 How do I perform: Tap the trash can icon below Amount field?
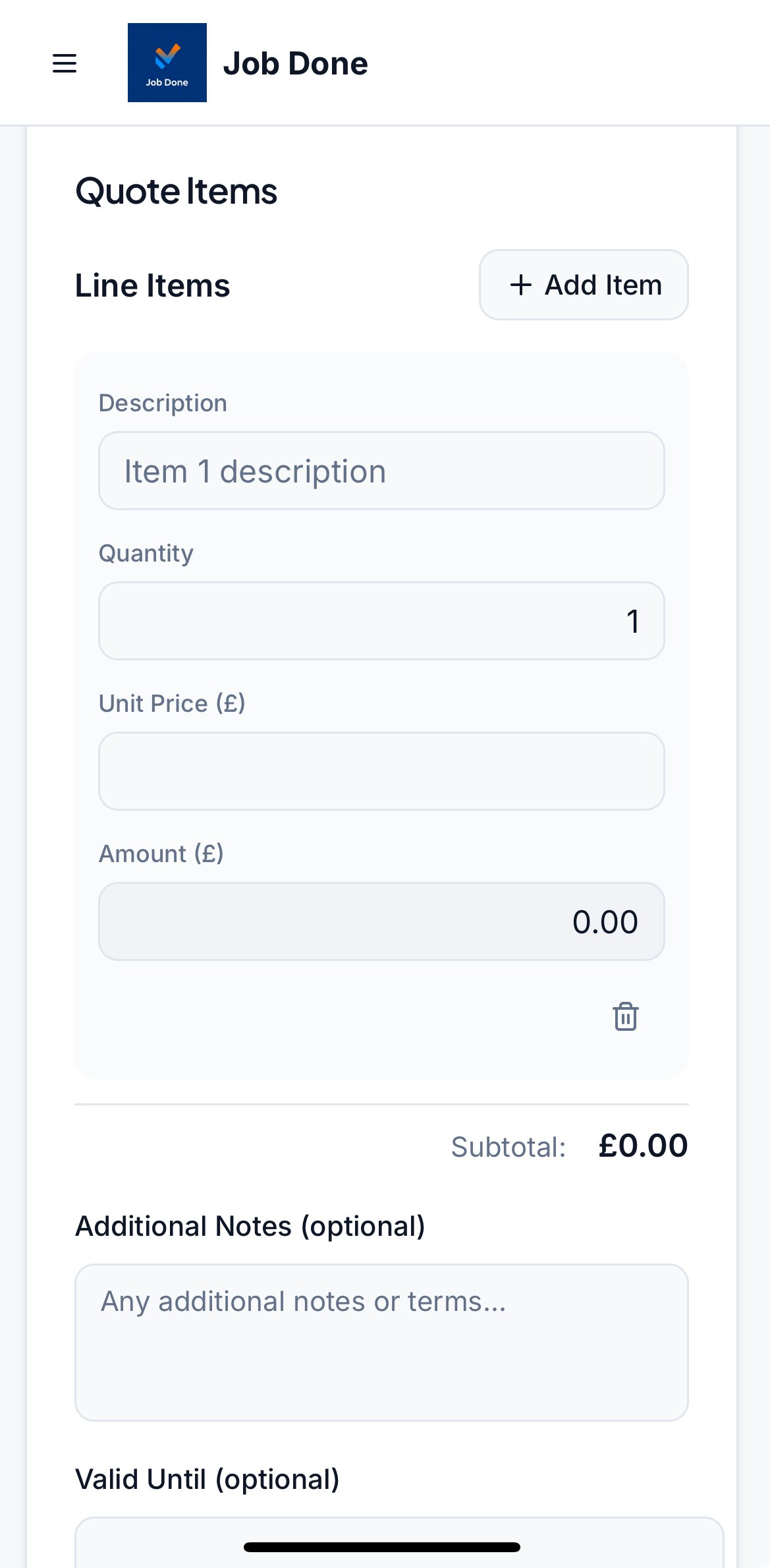pos(624,1016)
